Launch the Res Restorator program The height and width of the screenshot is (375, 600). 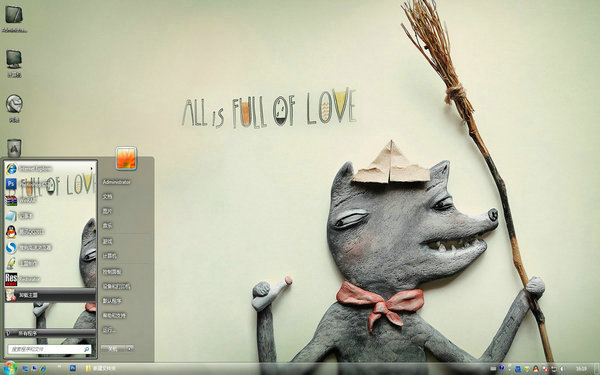click(50, 279)
